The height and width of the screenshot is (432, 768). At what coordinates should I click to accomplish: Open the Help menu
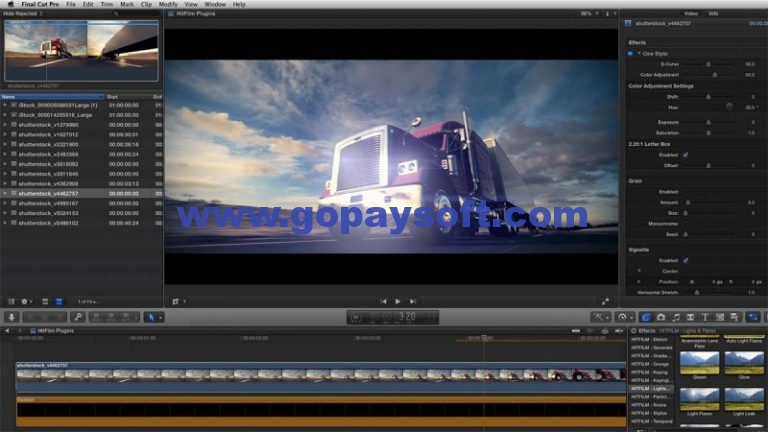pyautogui.click(x=239, y=4)
